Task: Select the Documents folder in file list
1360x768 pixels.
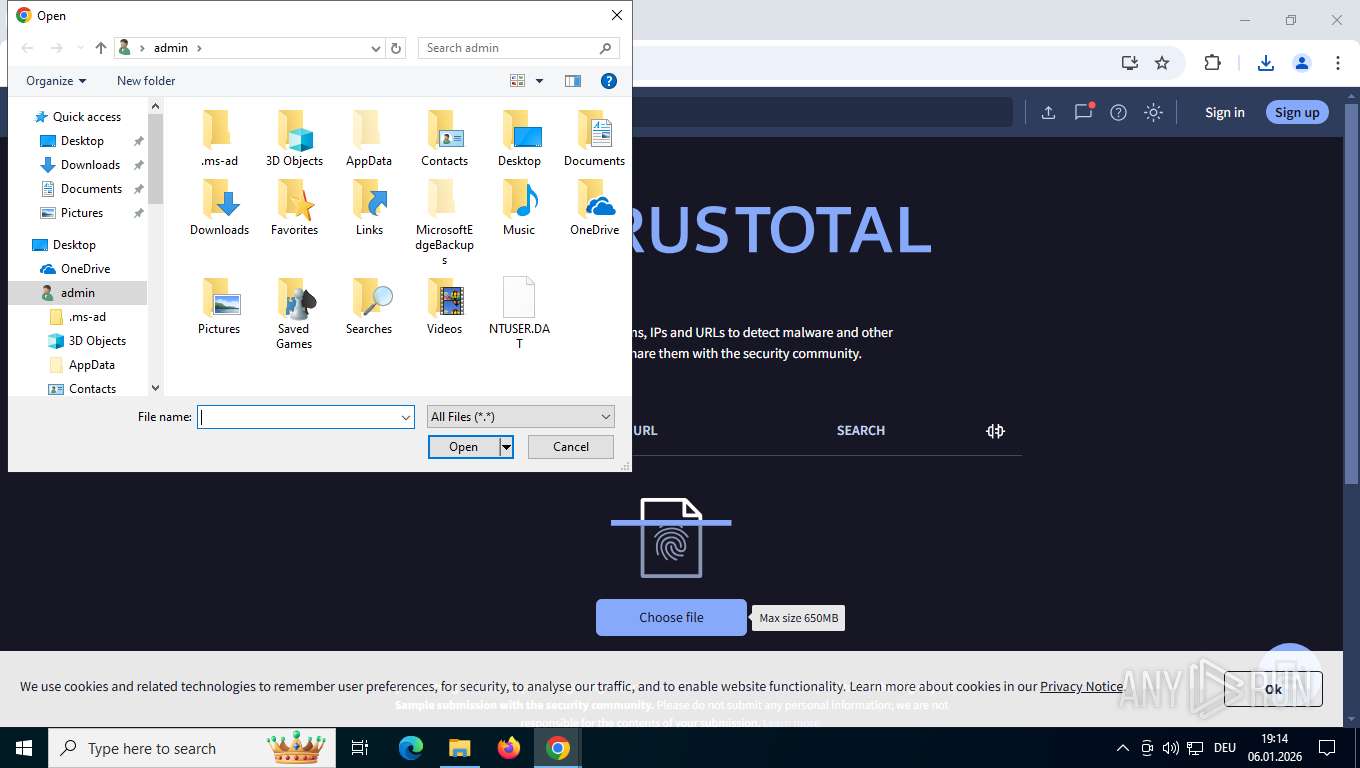Action: coord(594,138)
